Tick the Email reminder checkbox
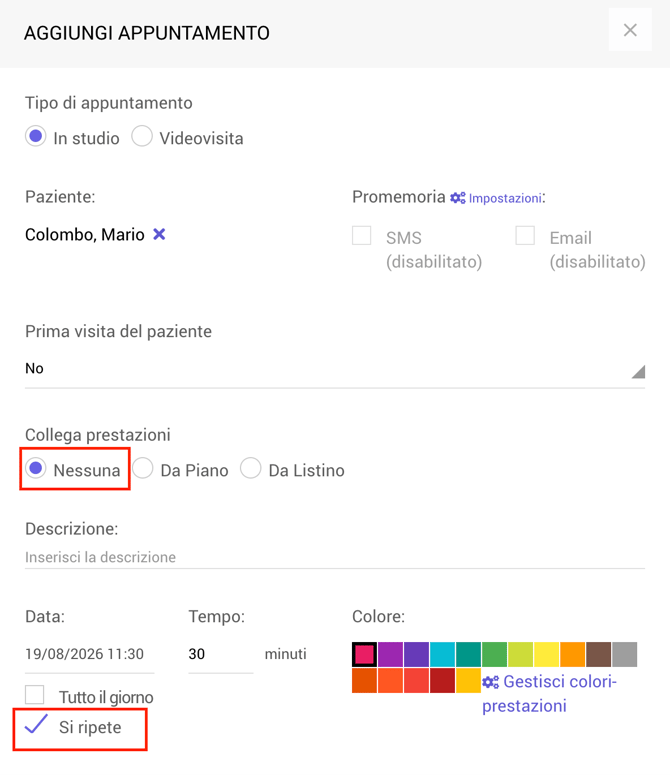The image size is (670, 775). point(525,235)
